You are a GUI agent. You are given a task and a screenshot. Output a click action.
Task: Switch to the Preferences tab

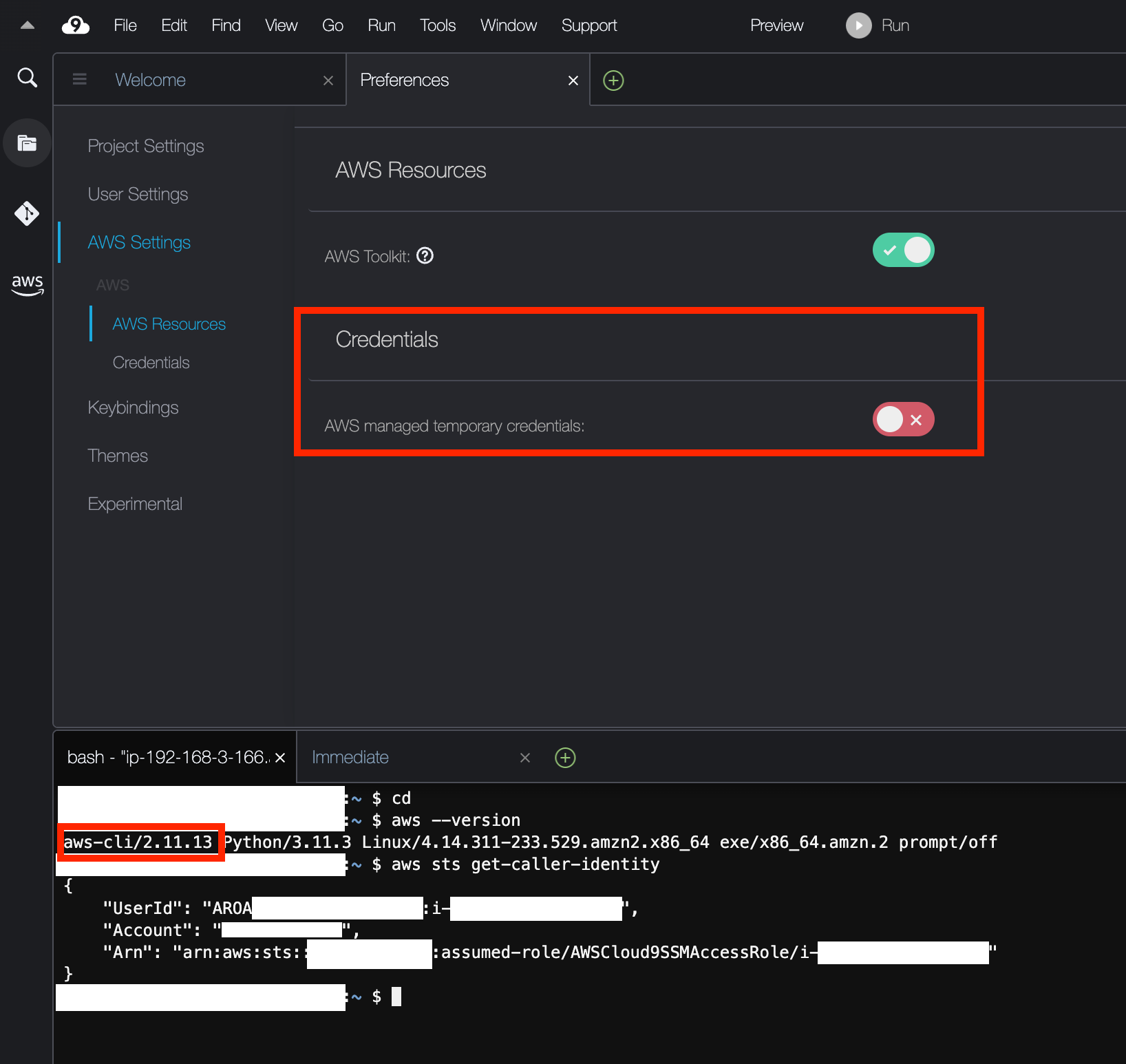(x=404, y=80)
